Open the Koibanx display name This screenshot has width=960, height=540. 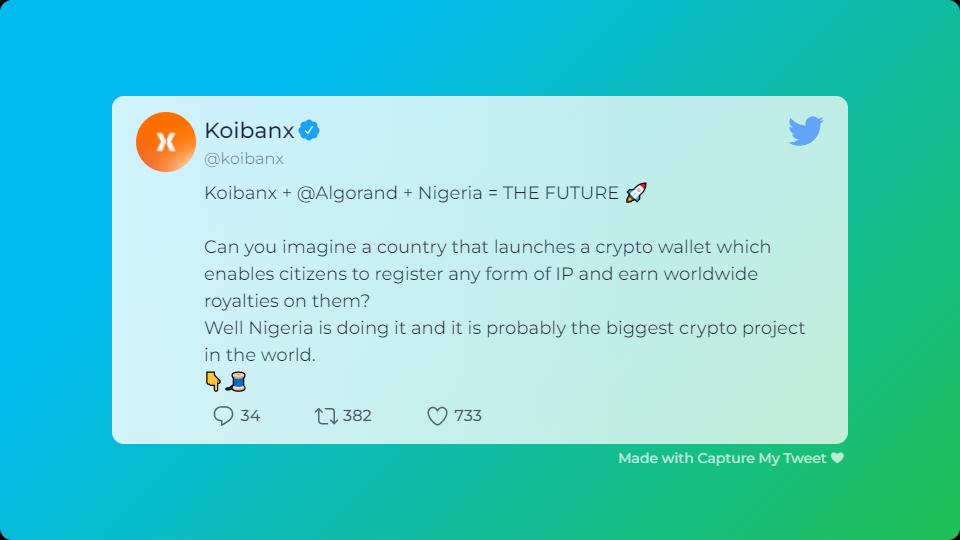click(x=249, y=130)
